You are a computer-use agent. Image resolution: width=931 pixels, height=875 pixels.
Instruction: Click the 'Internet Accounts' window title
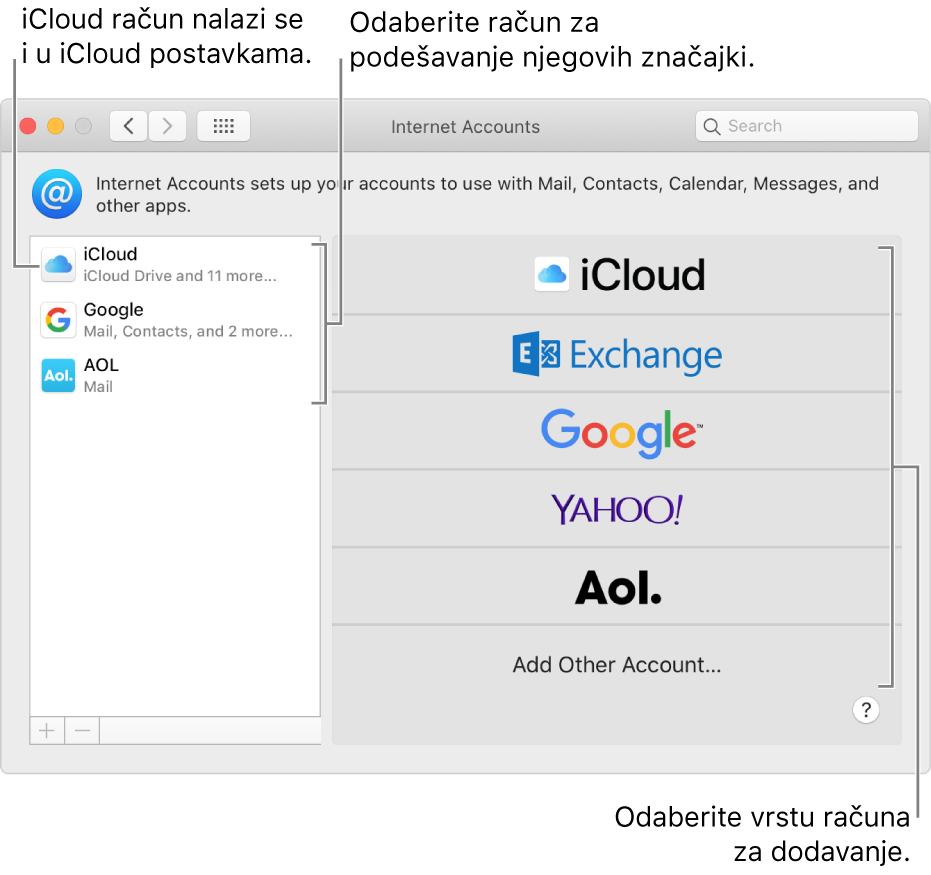click(466, 126)
